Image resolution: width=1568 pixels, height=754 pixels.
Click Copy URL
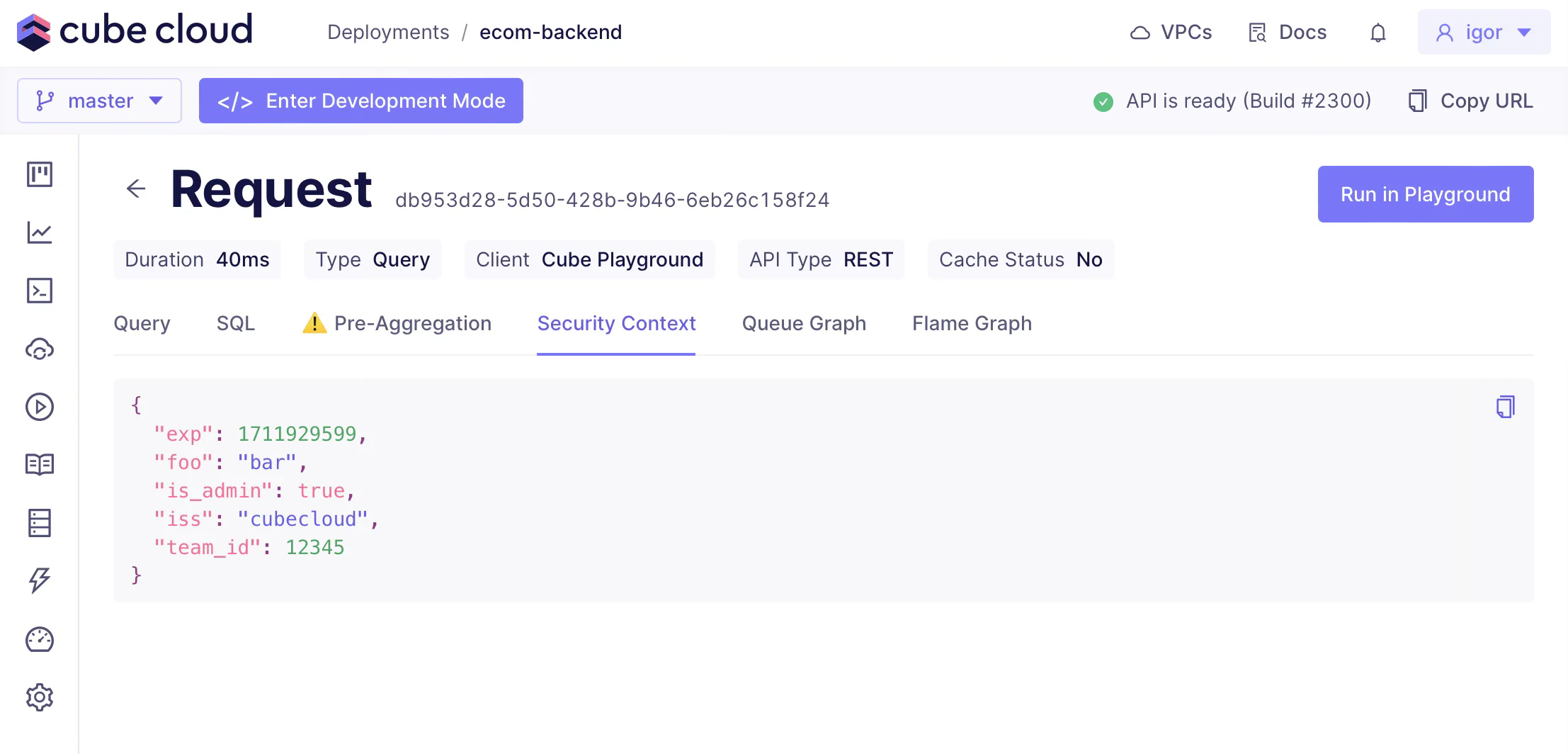[x=1471, y=101]
